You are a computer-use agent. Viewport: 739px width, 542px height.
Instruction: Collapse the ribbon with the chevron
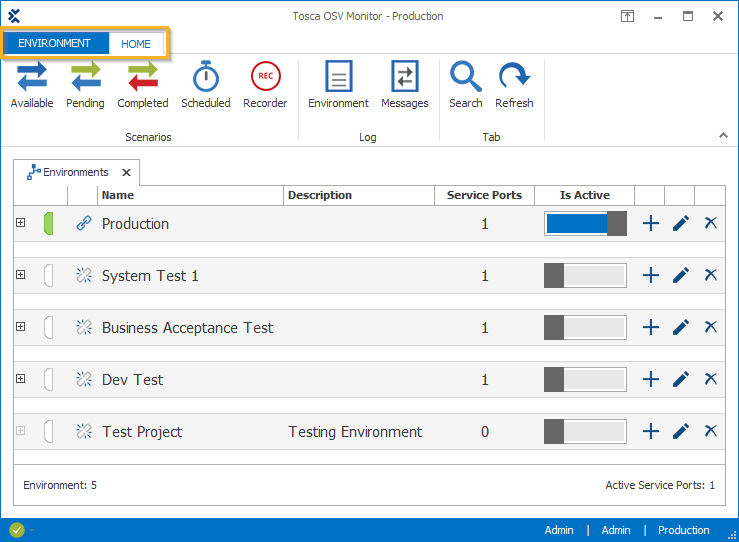723,135
